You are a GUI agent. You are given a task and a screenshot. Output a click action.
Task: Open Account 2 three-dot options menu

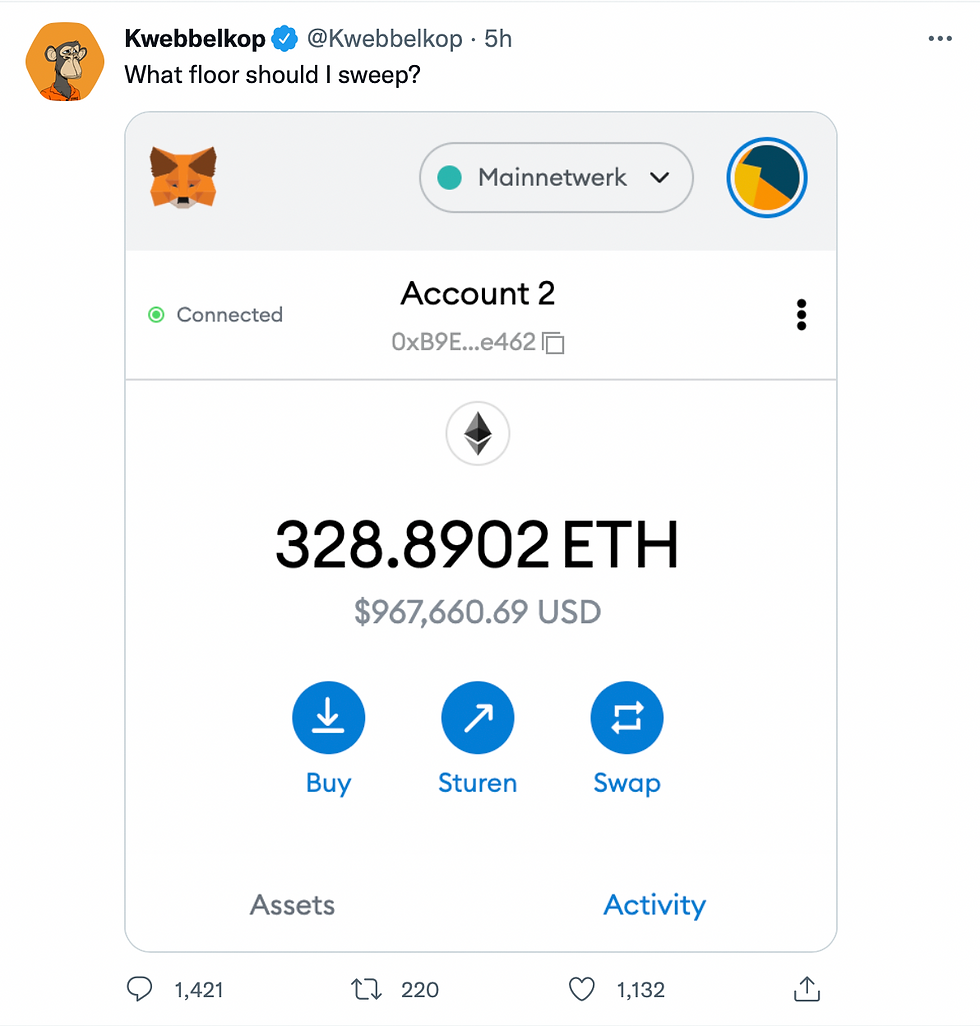coord(801,315)
